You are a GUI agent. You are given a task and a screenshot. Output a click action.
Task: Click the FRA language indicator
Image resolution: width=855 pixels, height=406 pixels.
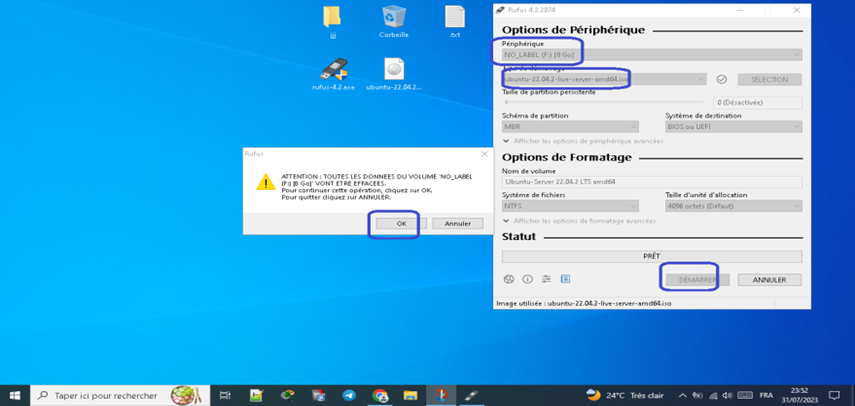766,396
